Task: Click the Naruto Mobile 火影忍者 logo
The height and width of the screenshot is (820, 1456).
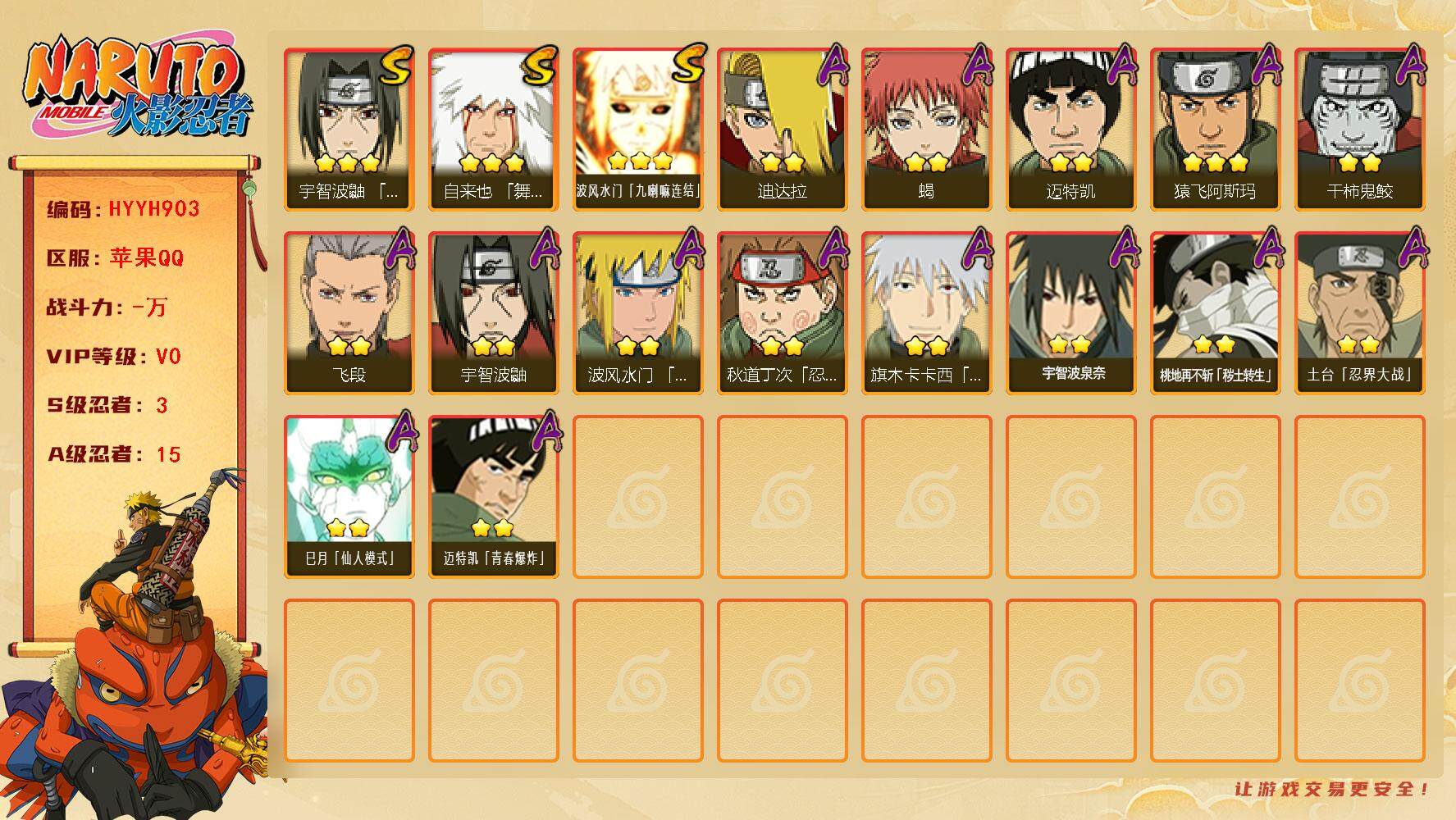Action: tap(138, 88)
